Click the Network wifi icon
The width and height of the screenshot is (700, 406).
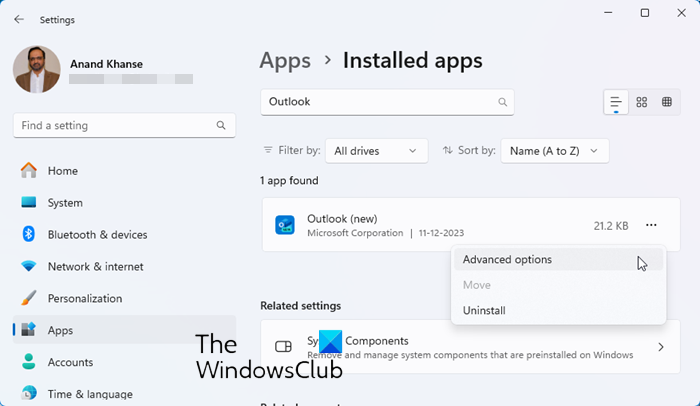click(29, 267)
